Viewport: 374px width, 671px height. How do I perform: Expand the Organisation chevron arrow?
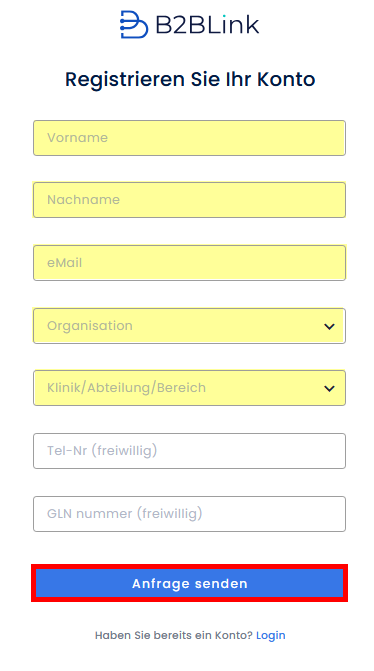point(329,327)
